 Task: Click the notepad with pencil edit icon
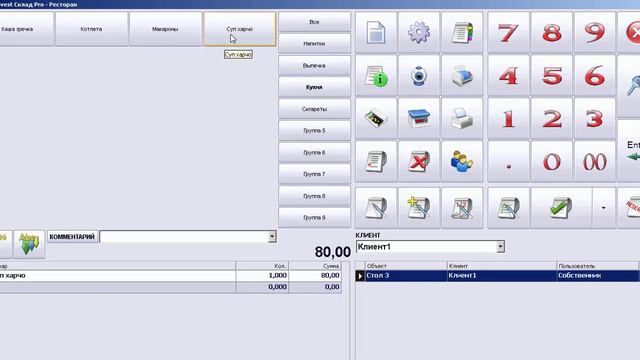click(x=376, y=208)
